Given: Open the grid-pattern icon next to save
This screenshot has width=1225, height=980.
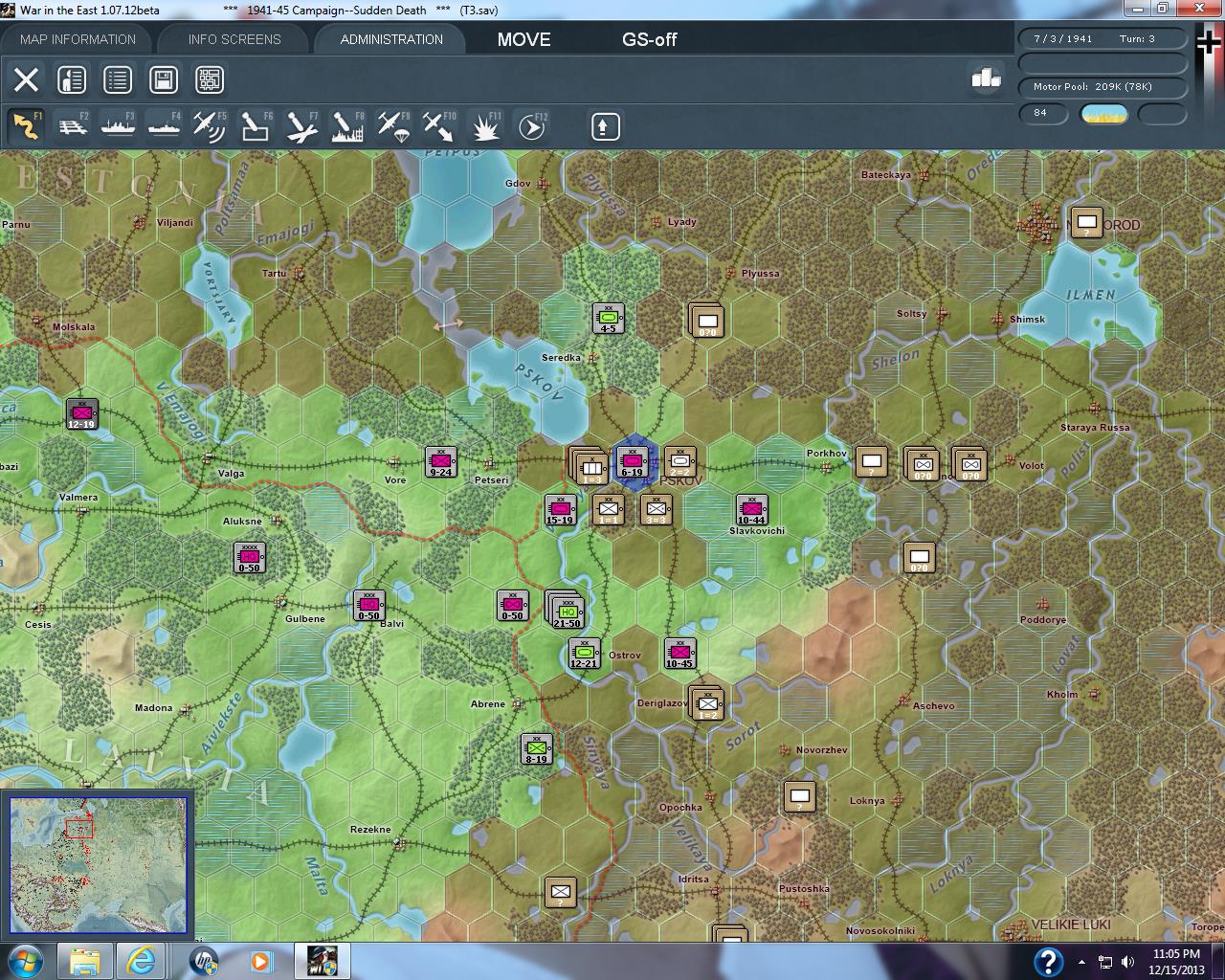Looking at the screenshot, I should pyautogui.click(x=210, y=79).
